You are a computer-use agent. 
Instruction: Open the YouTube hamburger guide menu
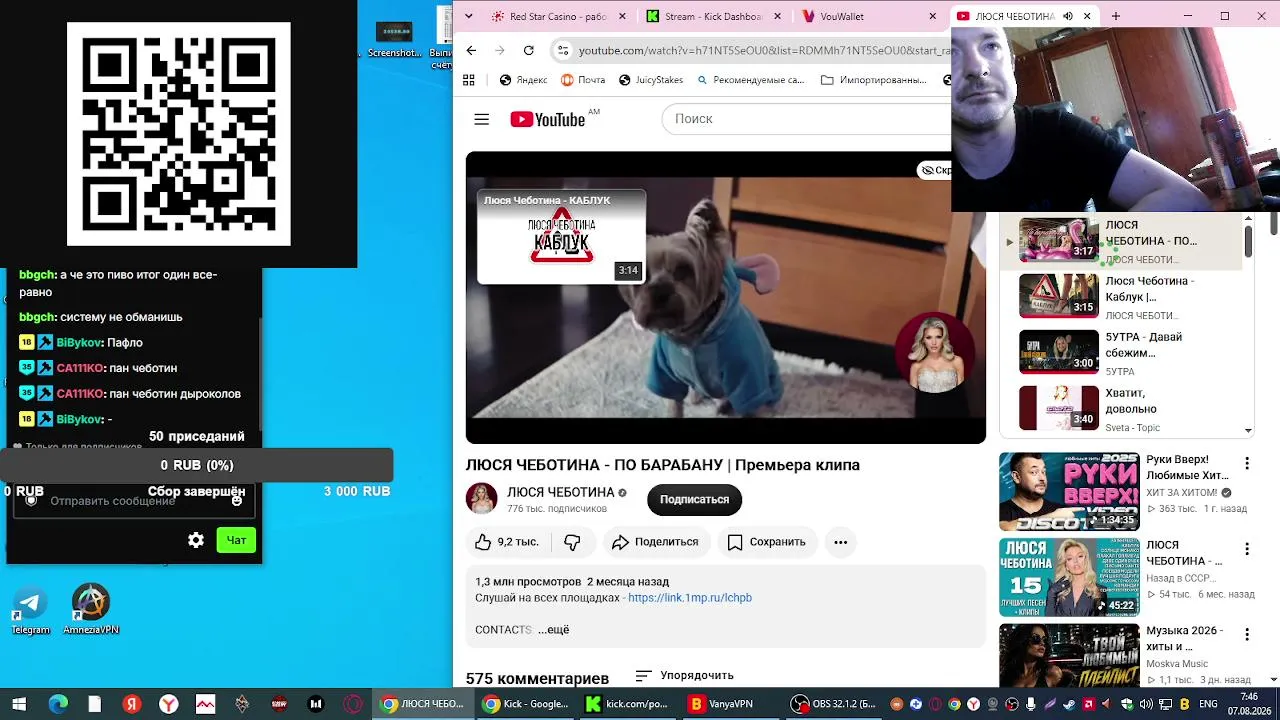pyautogui.click(x=481, y=119)
